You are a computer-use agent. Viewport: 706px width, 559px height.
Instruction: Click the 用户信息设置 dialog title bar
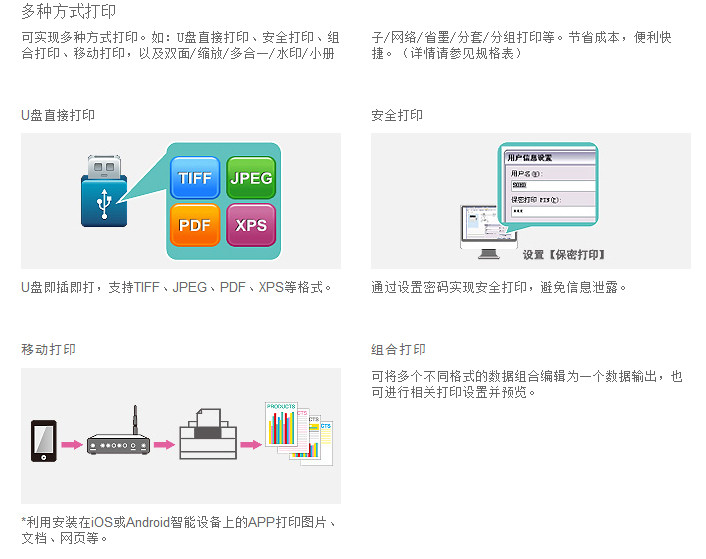tap(549, 158)
